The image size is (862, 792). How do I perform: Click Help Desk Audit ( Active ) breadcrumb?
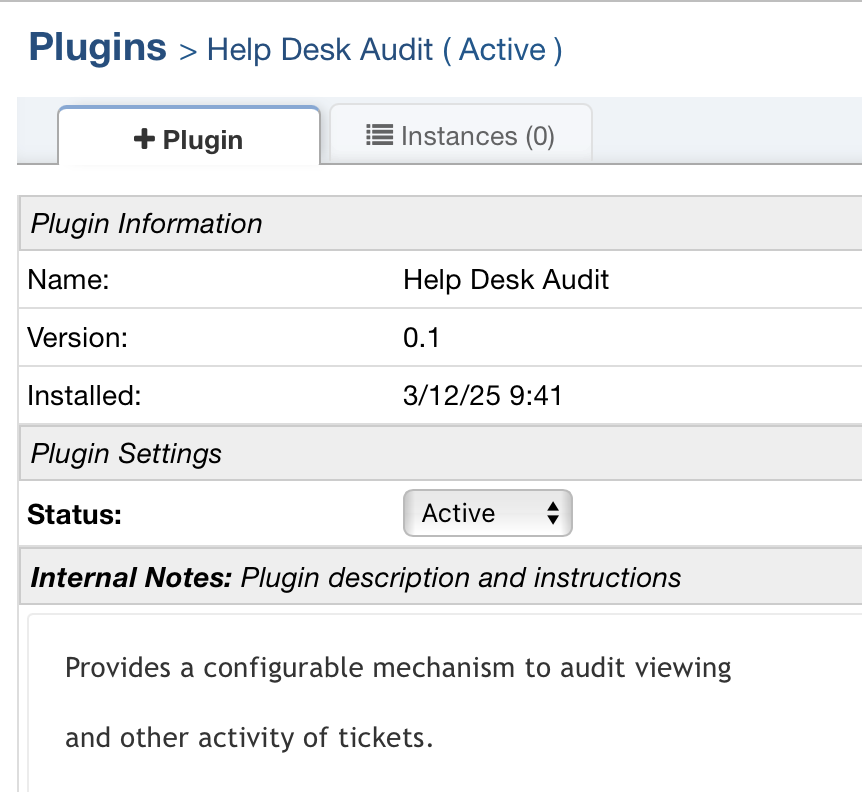pos(384,50)
